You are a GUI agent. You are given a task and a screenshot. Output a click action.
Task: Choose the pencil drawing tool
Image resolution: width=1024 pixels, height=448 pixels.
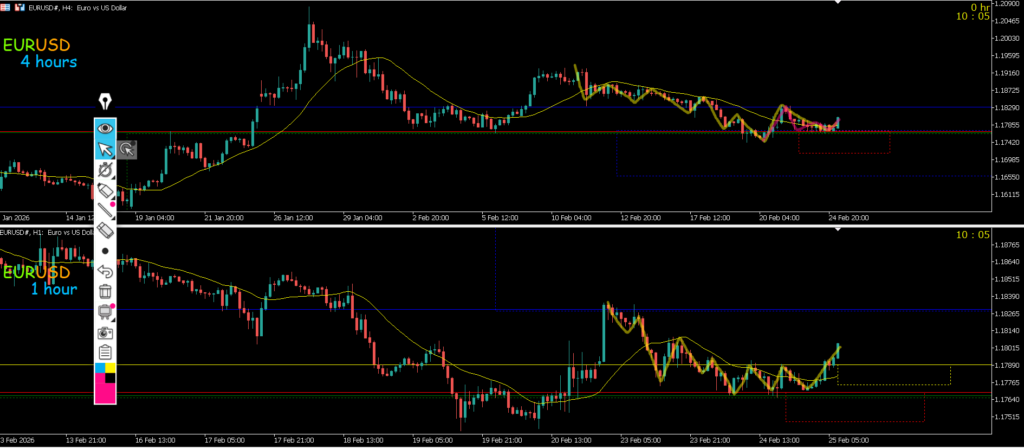coord(105,190)
